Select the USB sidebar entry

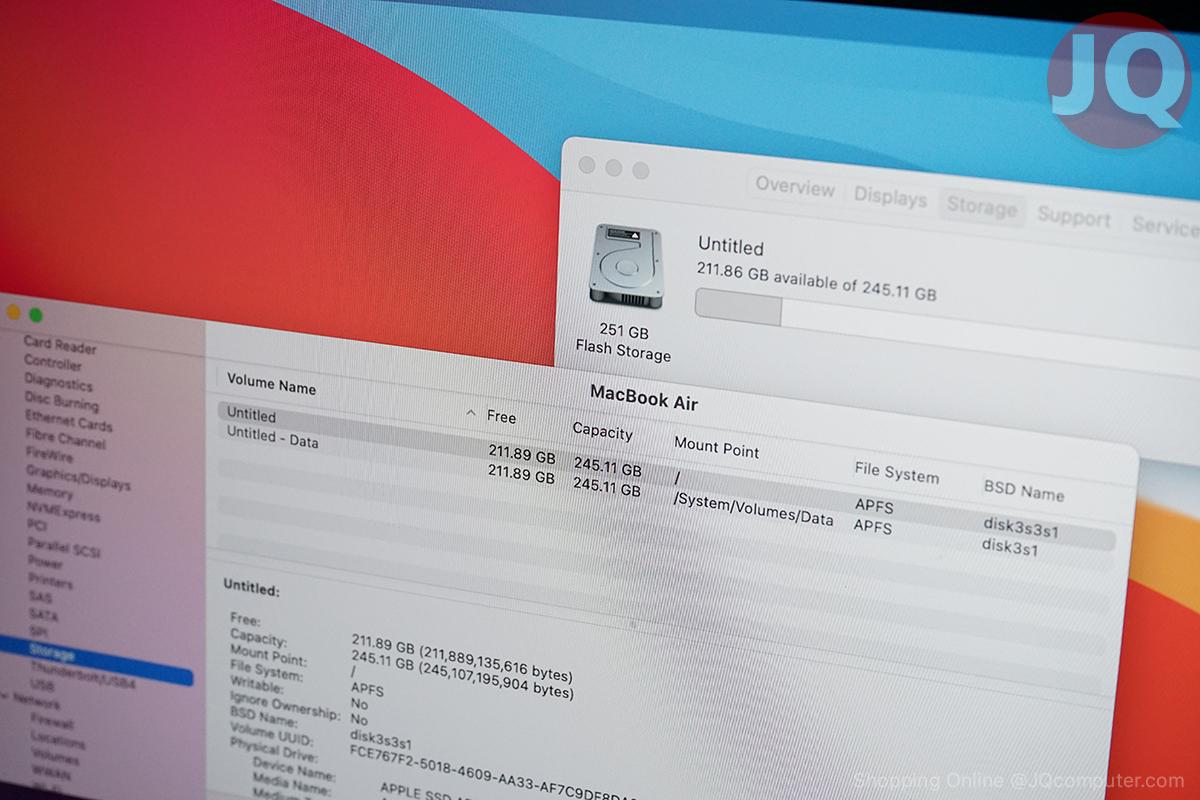42,687
